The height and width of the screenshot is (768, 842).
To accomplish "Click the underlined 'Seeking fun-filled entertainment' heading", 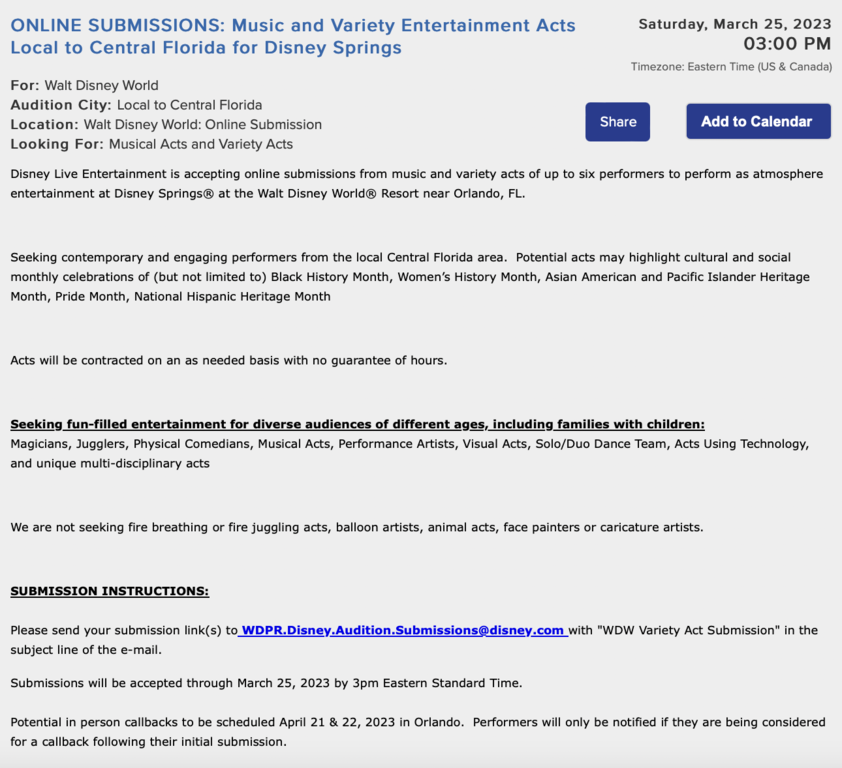I will coord(357,424).
